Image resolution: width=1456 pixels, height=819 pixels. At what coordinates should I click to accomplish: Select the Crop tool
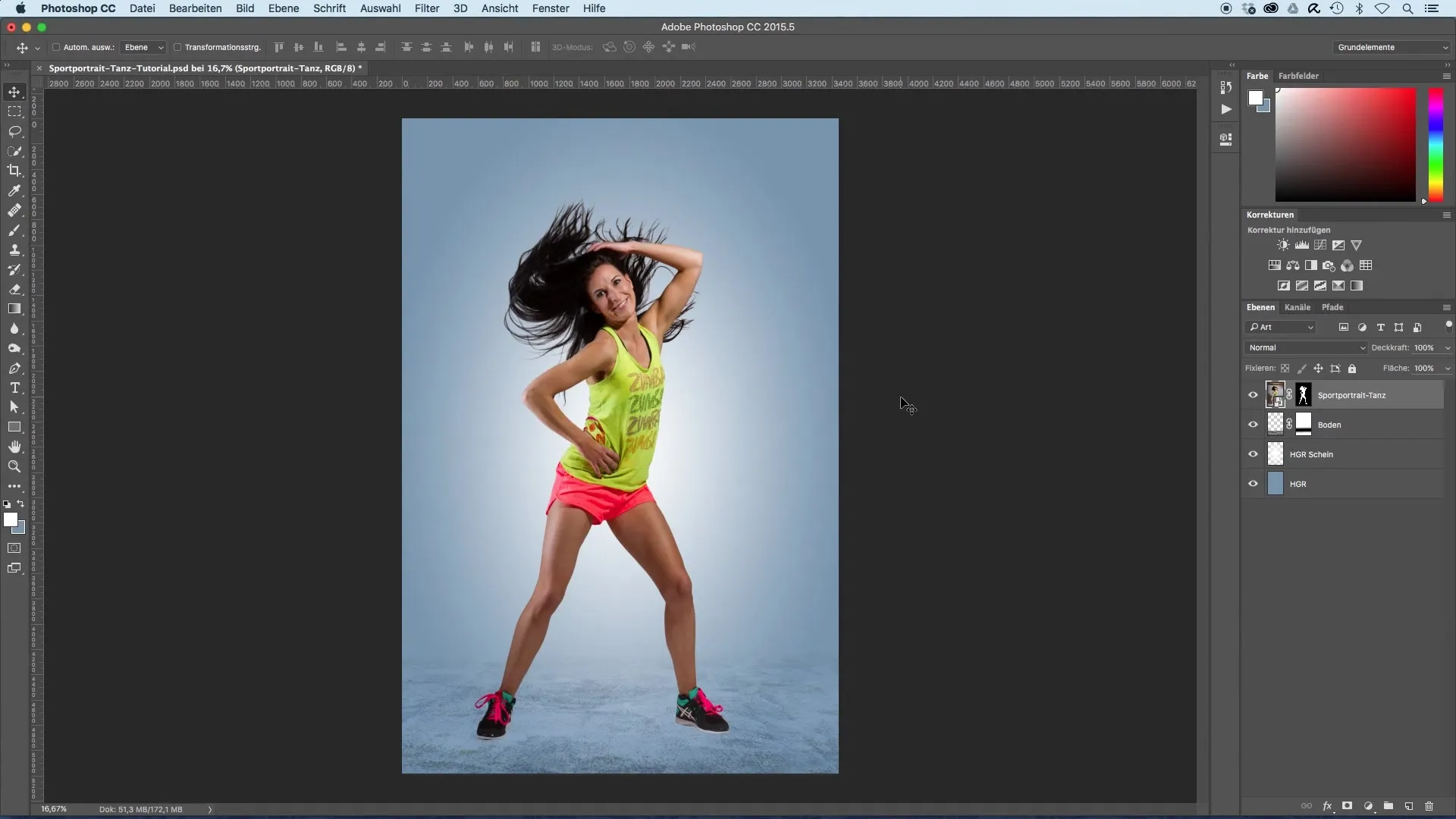click(14, 171)
